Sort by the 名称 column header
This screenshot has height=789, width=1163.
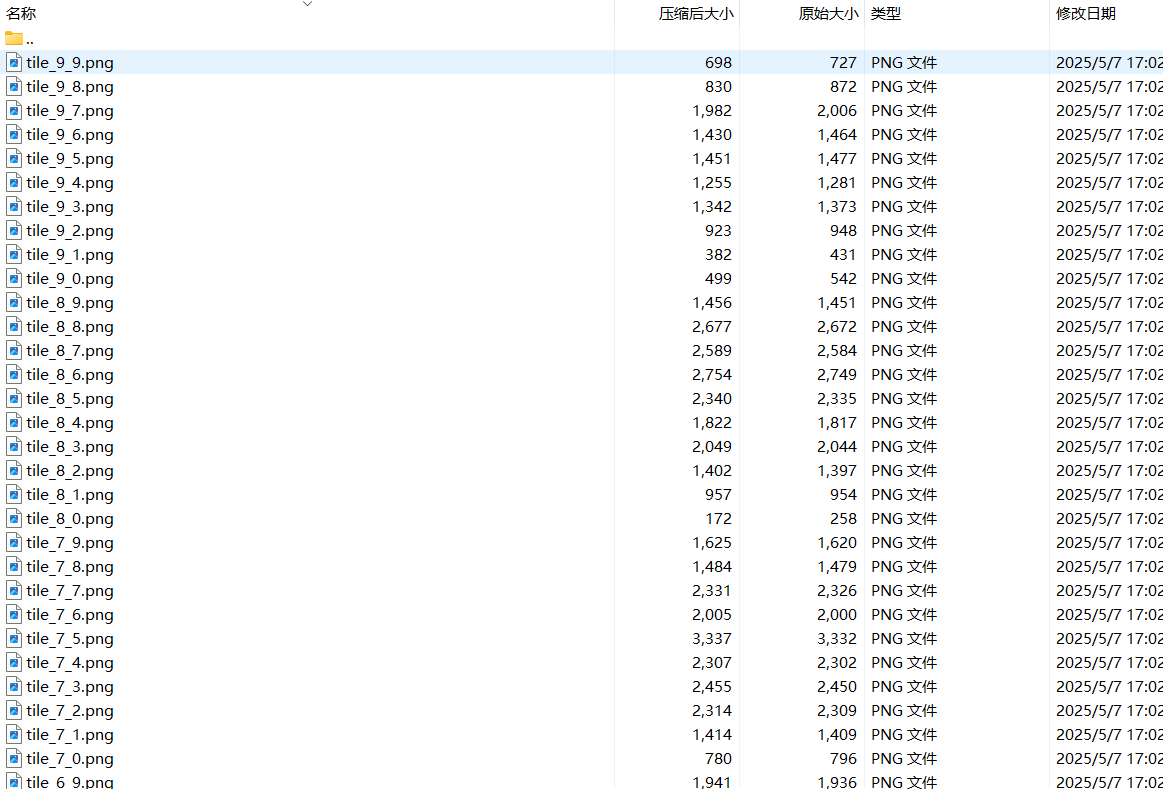tap(22, 14)
